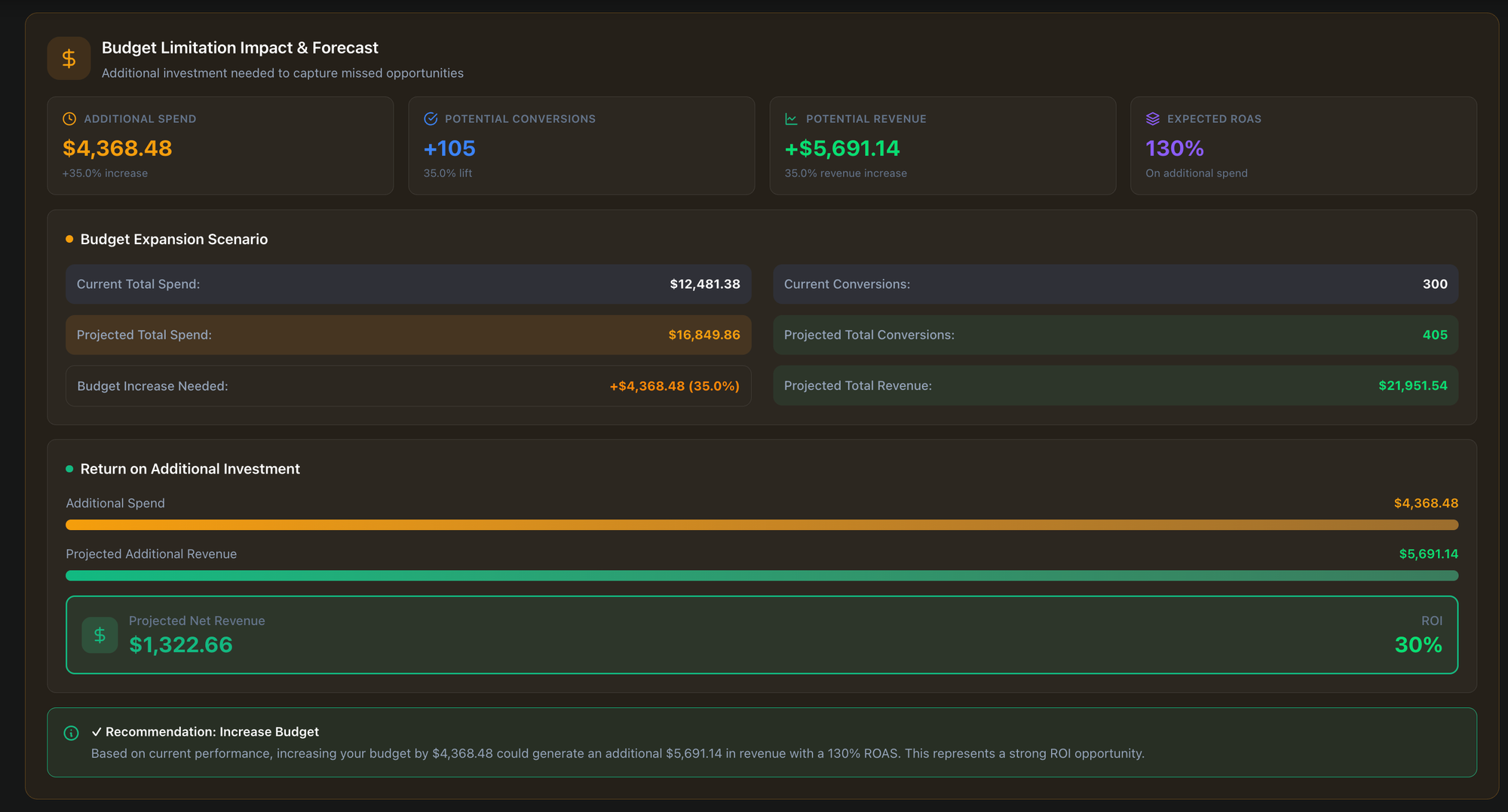Click the Budget Increase Needed row

click(x=408, y=386)
